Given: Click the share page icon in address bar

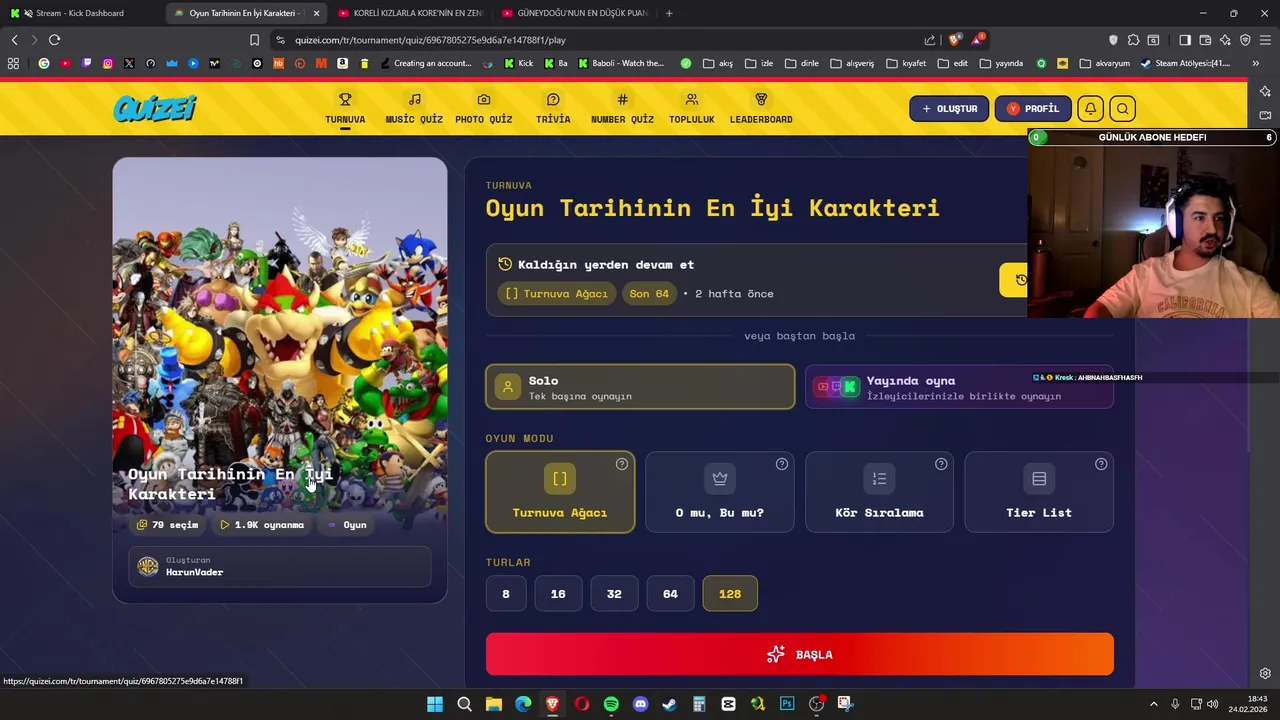Looking at the screenshot, I should click(x=930, y=40).
